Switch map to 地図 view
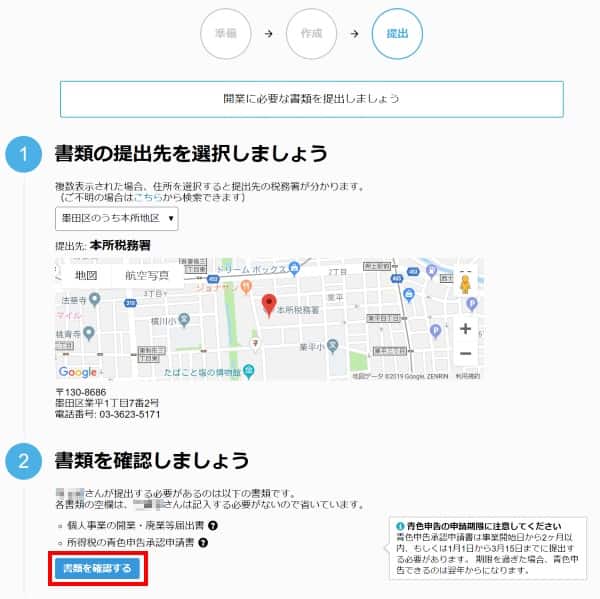The height and width of the screenshot is (599, 600). click(x=86, y=275)
